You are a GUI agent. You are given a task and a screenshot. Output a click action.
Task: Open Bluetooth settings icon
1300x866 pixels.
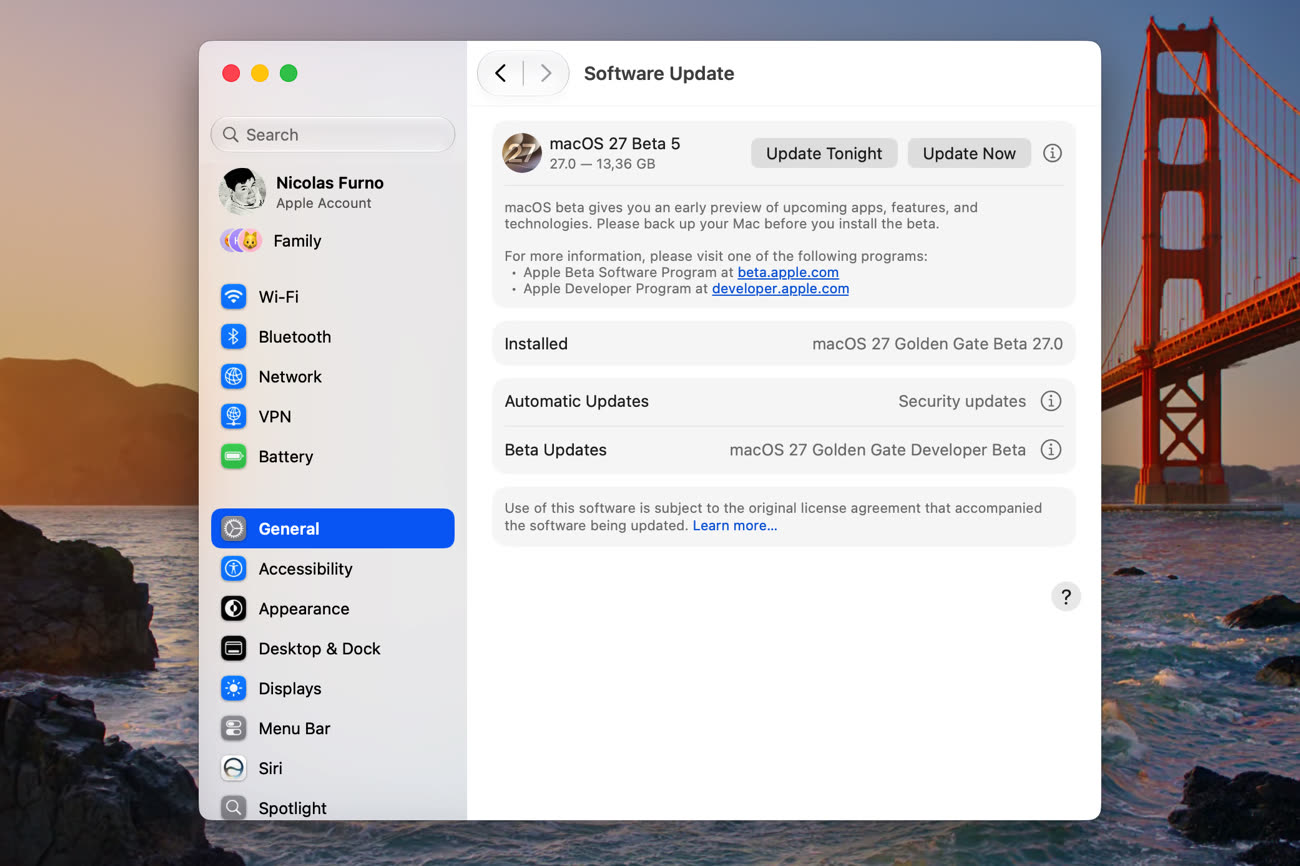coord(233,336)
